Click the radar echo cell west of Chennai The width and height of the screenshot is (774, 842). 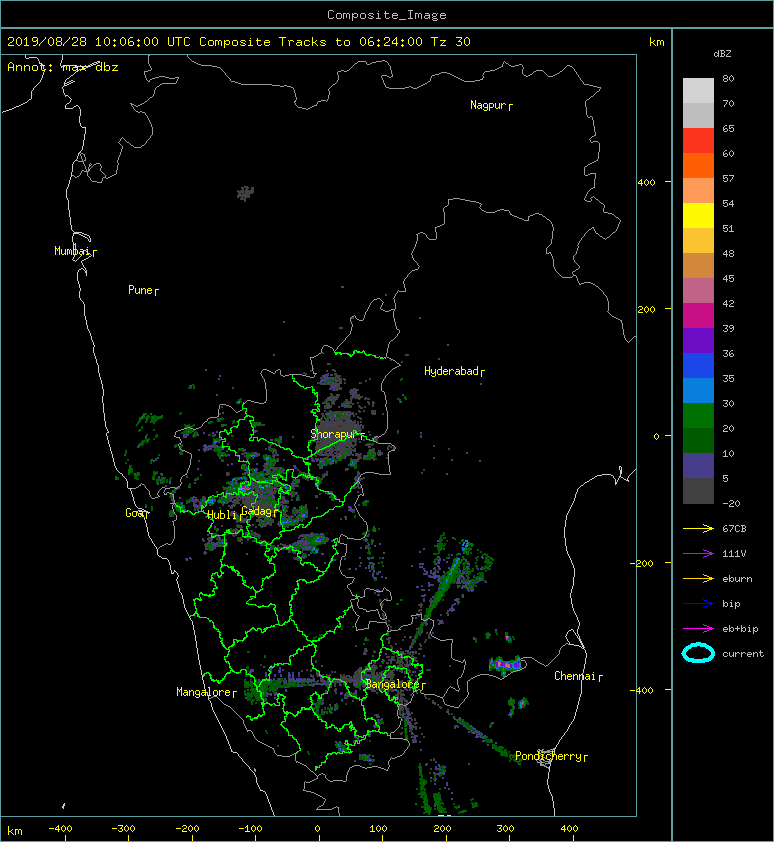click(505, 664)
